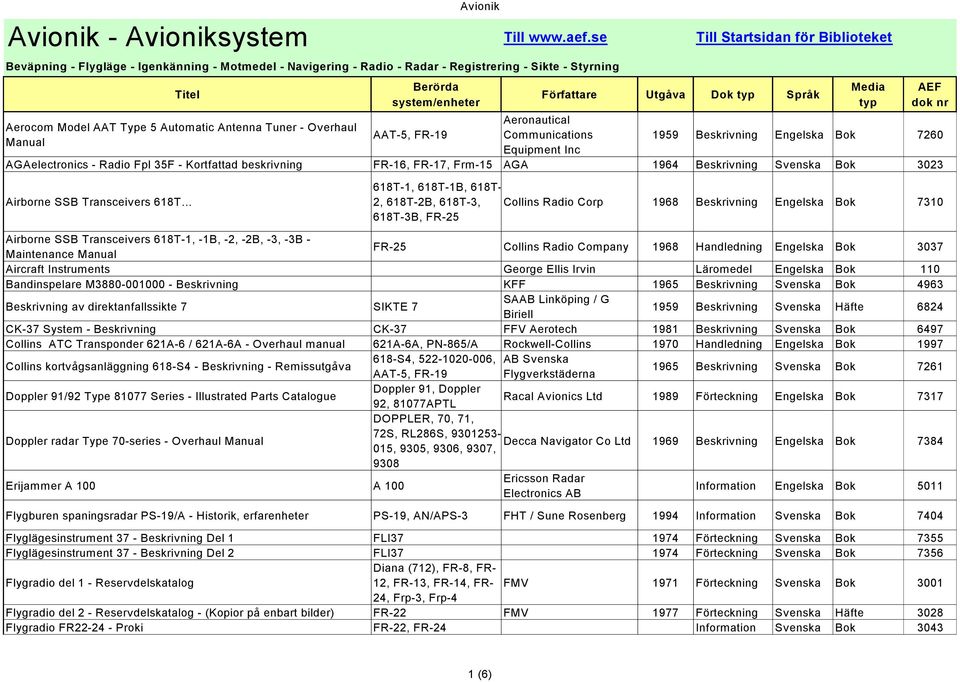
Task: Select the 1981 edition year cell
Action: point(666,329)
